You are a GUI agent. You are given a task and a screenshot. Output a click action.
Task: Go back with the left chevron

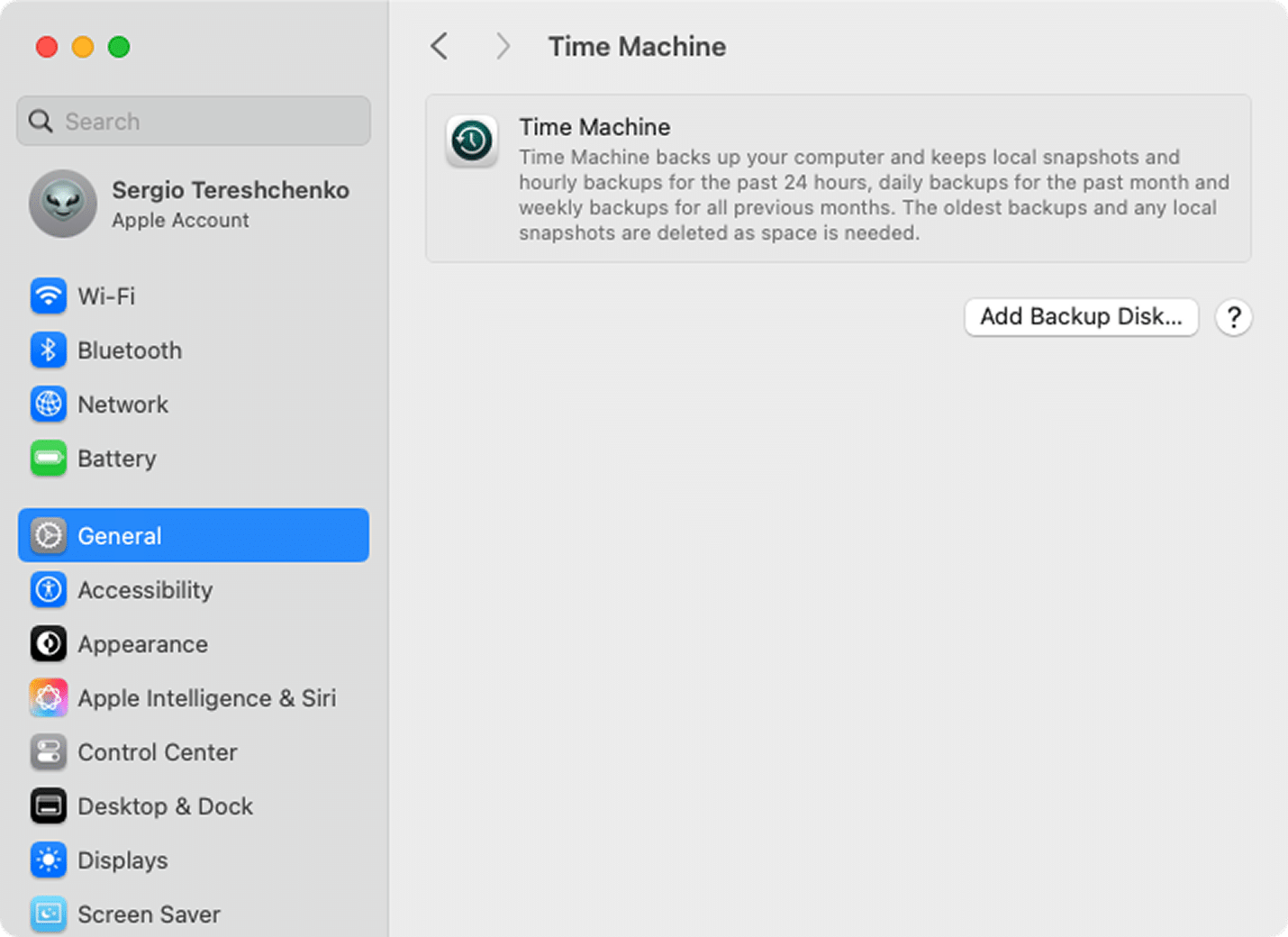pos(440,46)
